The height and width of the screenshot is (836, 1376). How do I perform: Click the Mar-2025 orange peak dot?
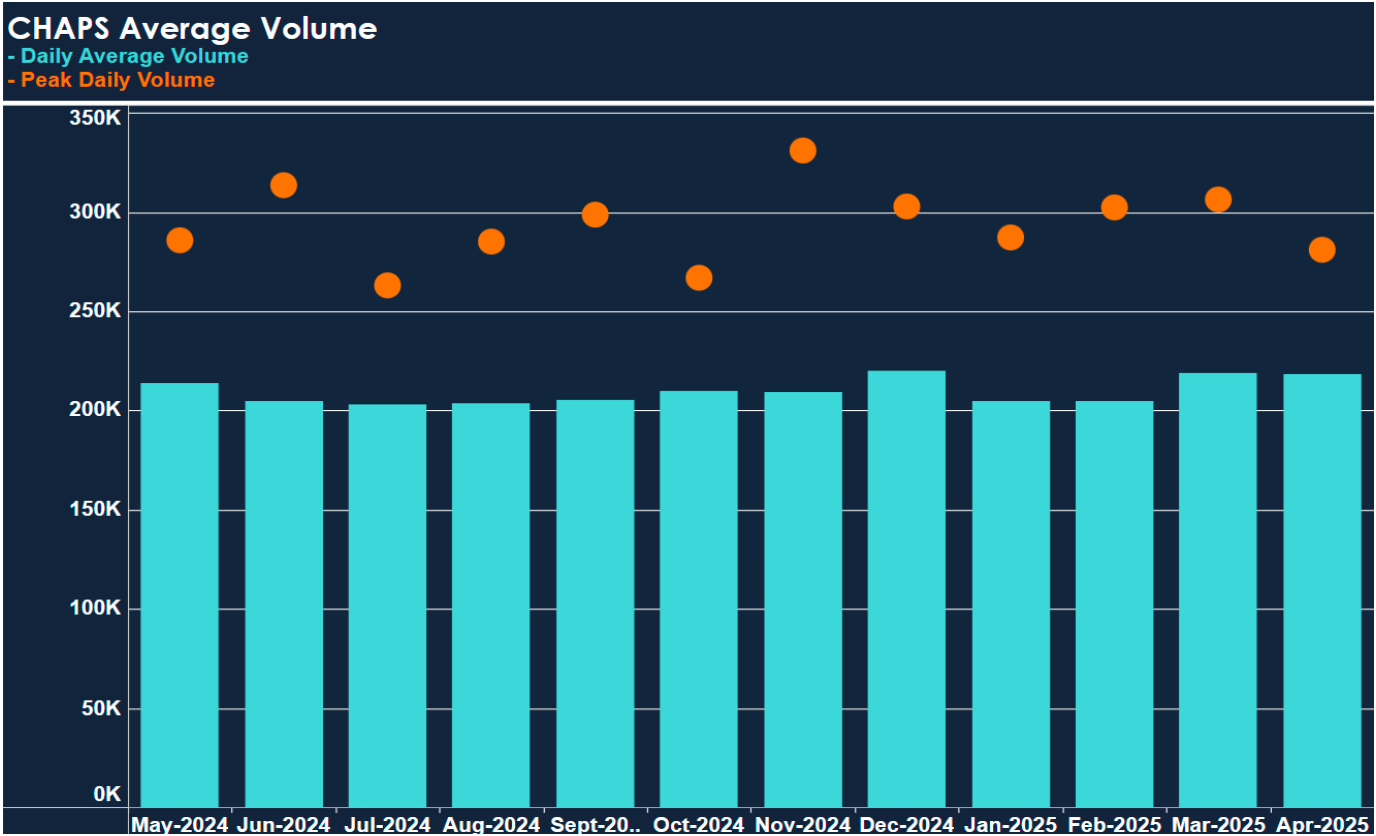click(1218, 199)
